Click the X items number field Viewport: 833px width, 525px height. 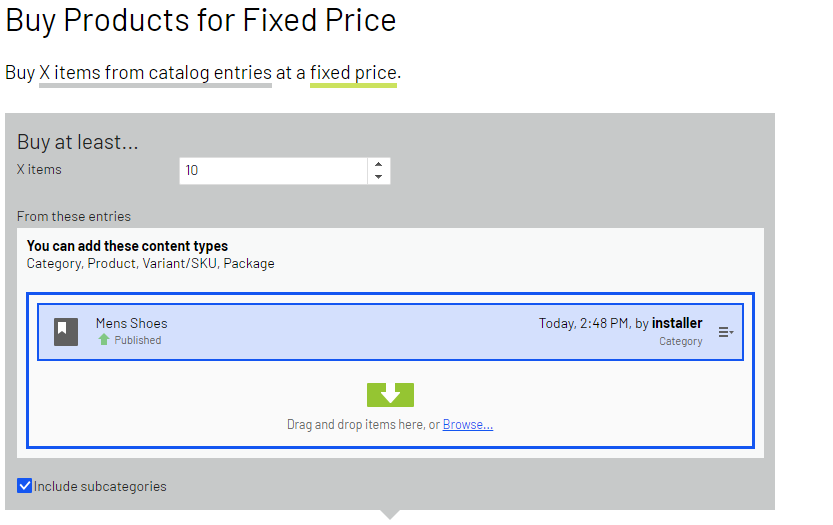click(273, 171)
